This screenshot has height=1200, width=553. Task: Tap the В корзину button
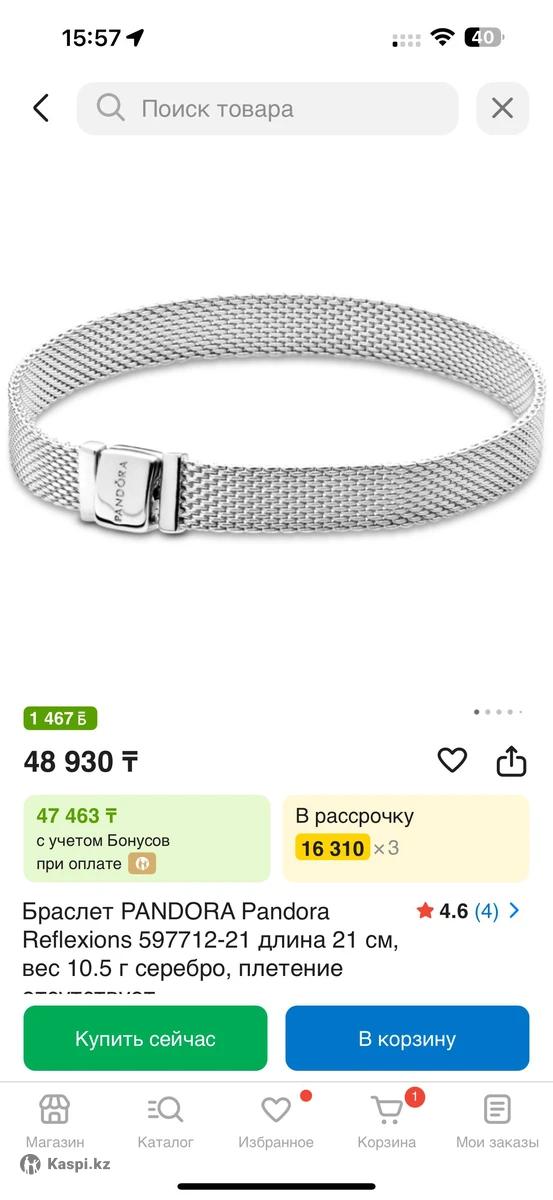point(407,1038)
